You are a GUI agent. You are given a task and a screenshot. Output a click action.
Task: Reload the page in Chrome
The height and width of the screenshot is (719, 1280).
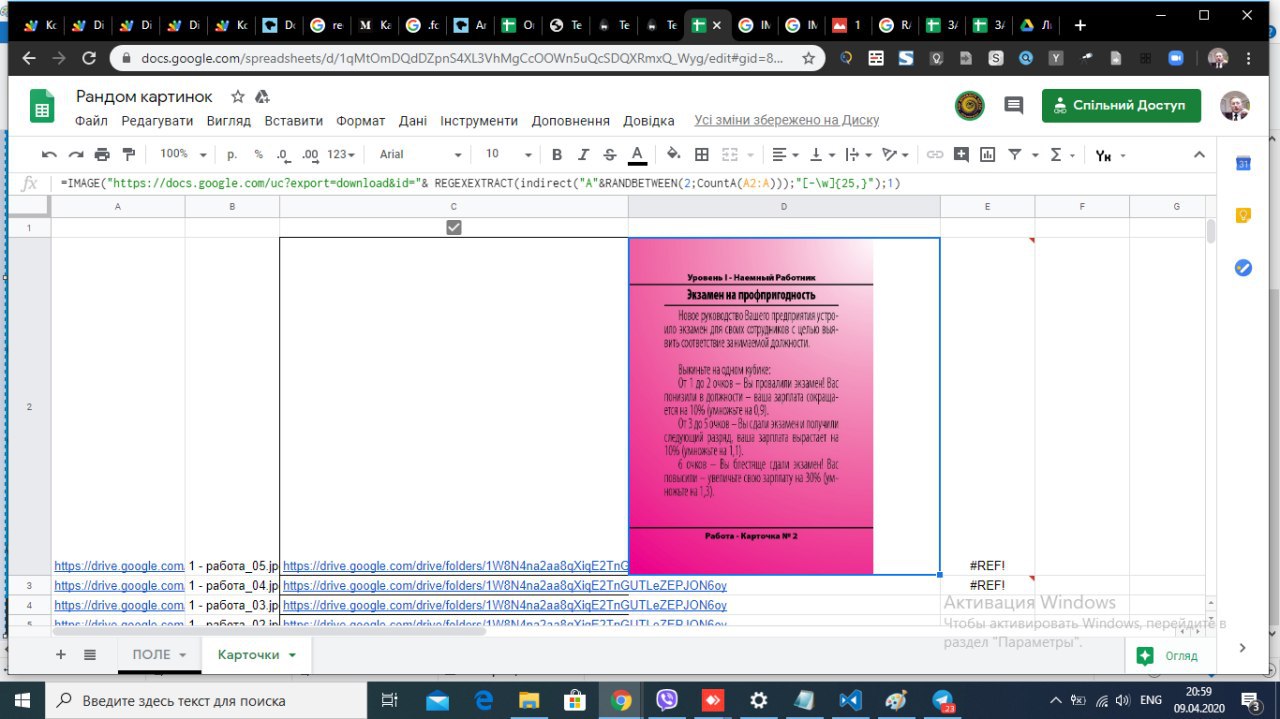tap(89, 59)
